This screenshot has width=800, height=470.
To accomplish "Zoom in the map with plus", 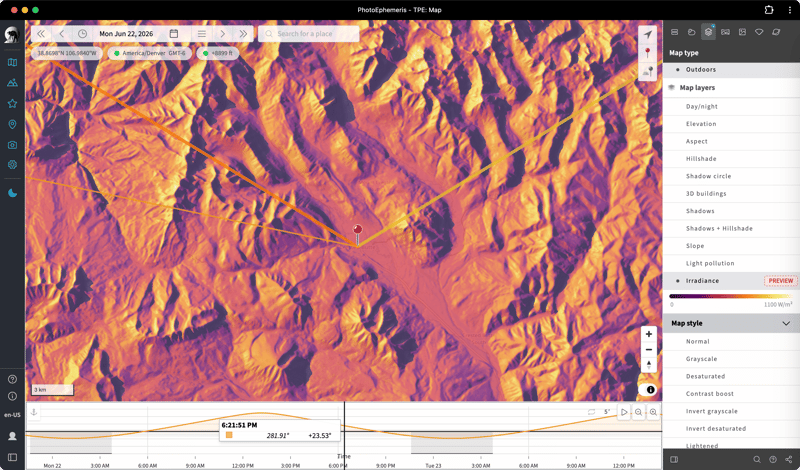I will 648,334.
